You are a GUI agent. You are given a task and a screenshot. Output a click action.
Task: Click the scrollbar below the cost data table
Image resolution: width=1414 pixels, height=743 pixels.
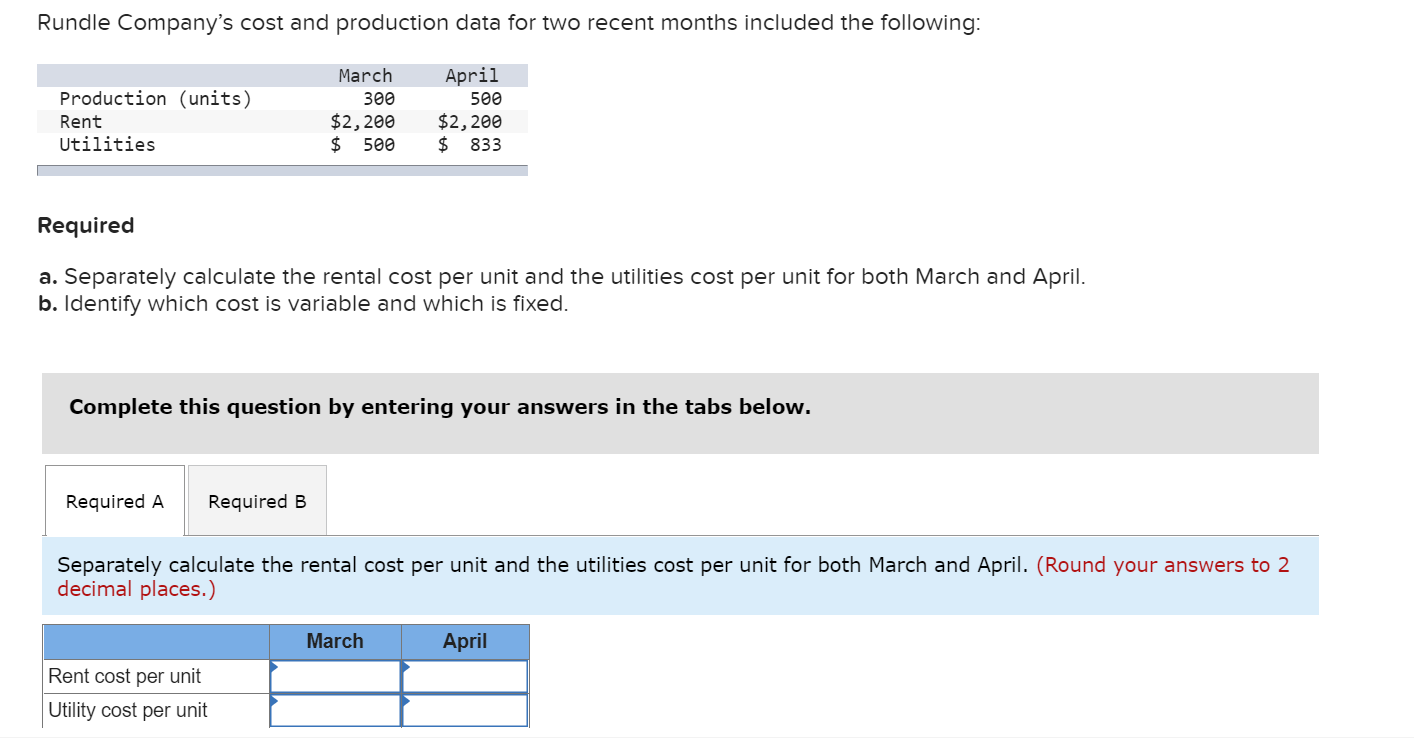coord(282,170)
